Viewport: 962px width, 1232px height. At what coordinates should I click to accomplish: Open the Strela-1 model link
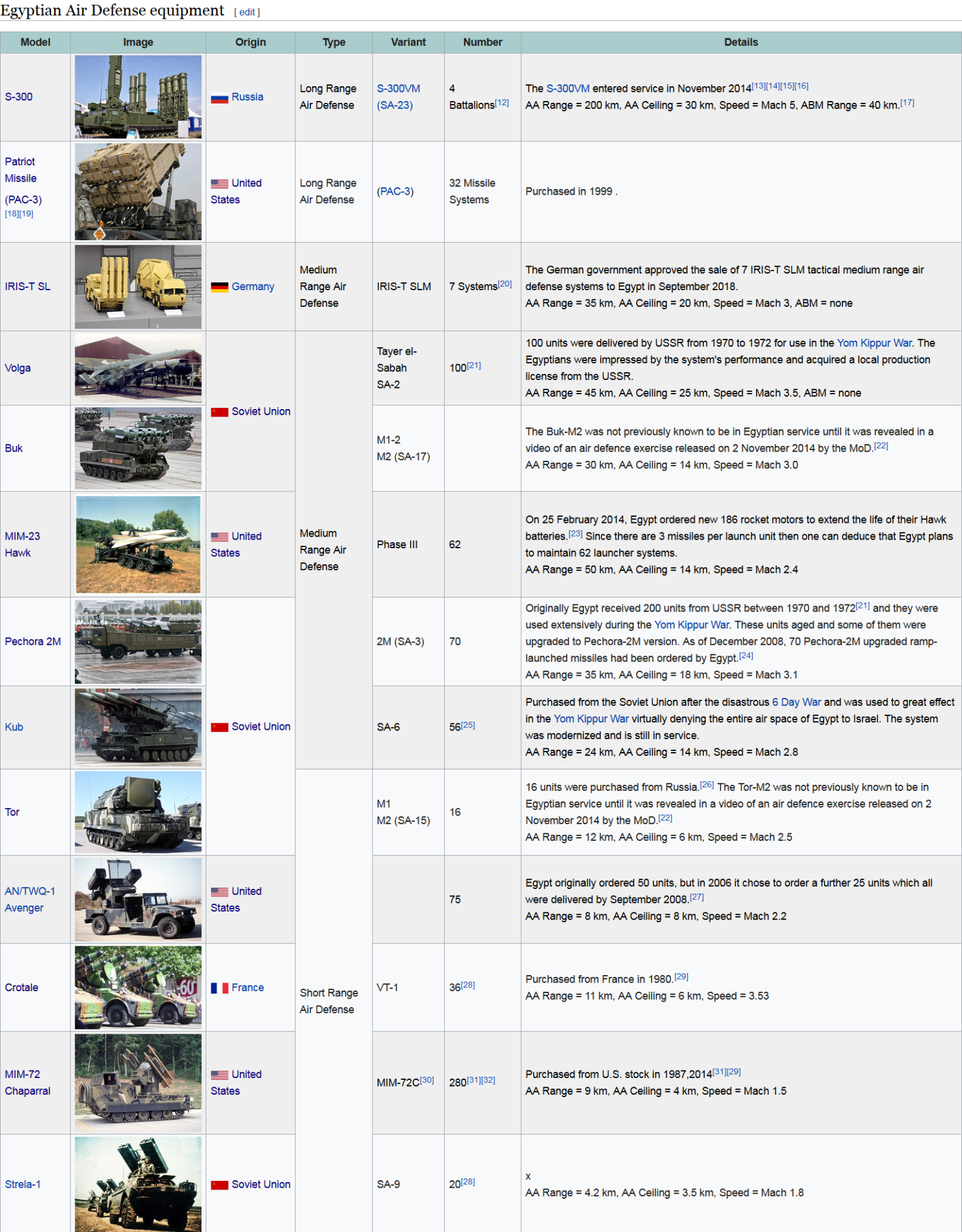point(23,1184)
